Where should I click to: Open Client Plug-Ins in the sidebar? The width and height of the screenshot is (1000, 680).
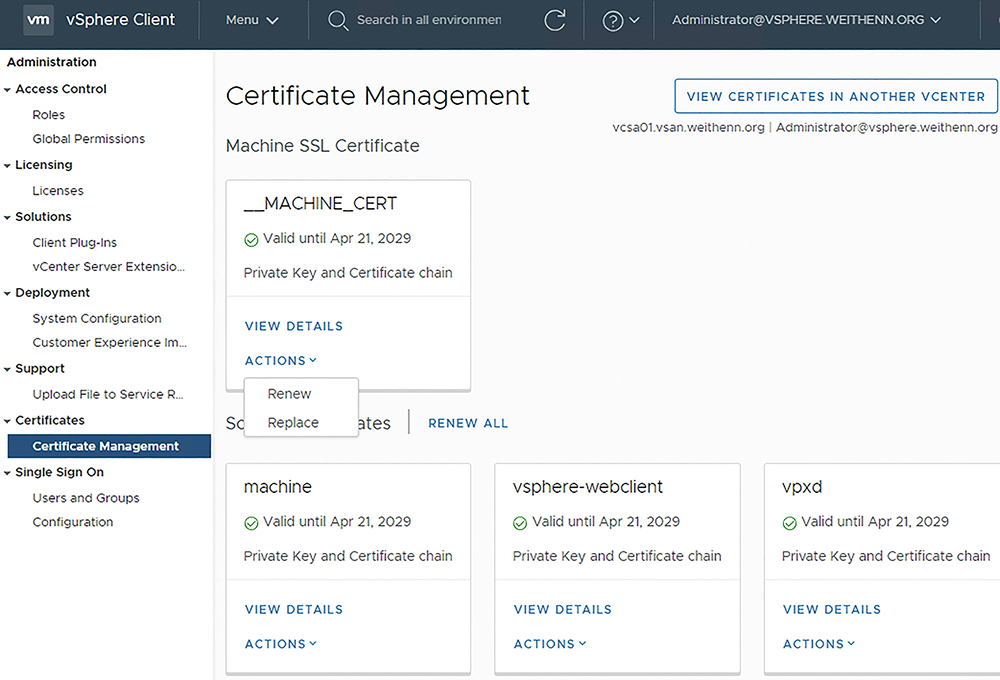75,242
